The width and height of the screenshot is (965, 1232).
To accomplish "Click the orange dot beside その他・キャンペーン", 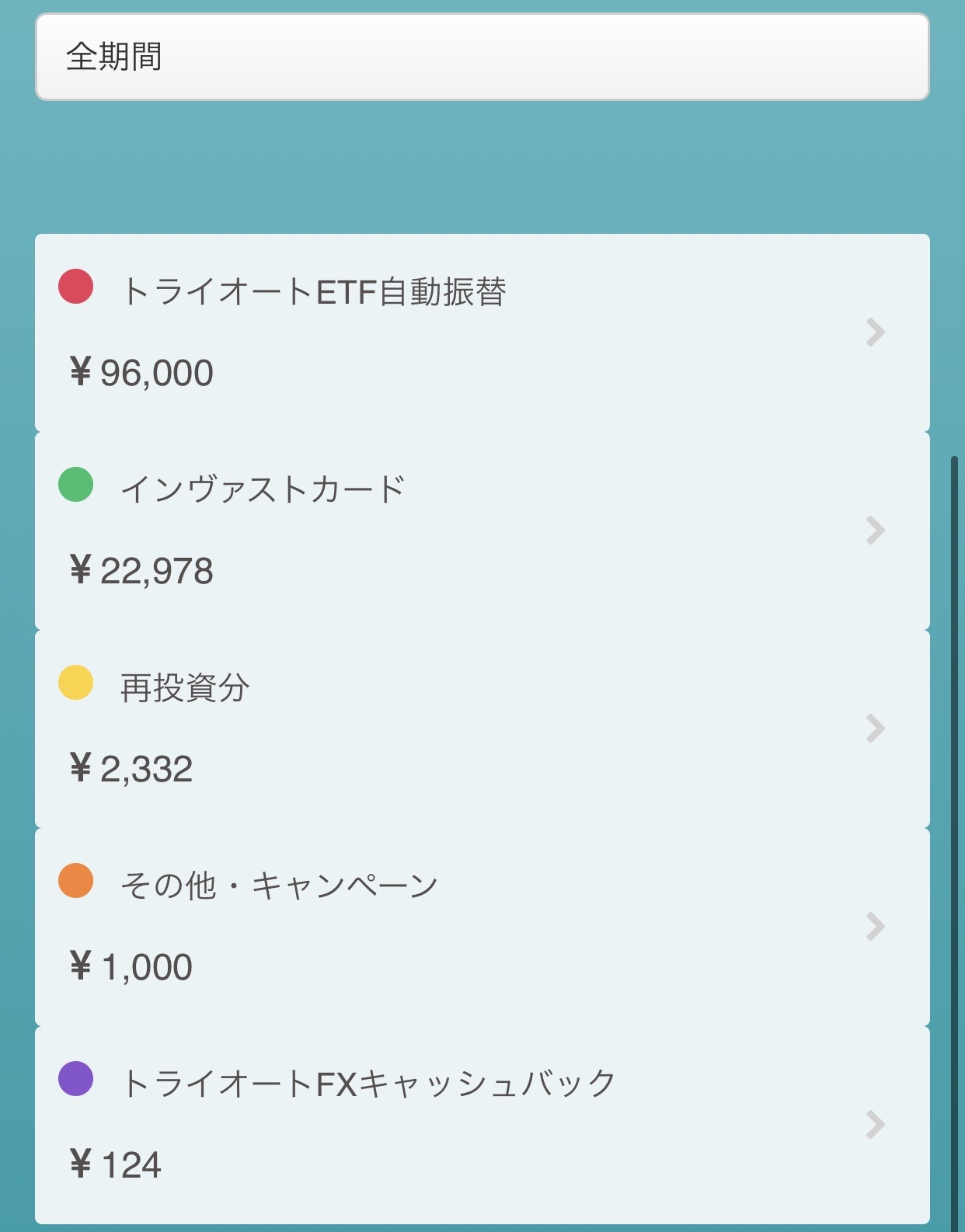I will [x=76, y=881].
